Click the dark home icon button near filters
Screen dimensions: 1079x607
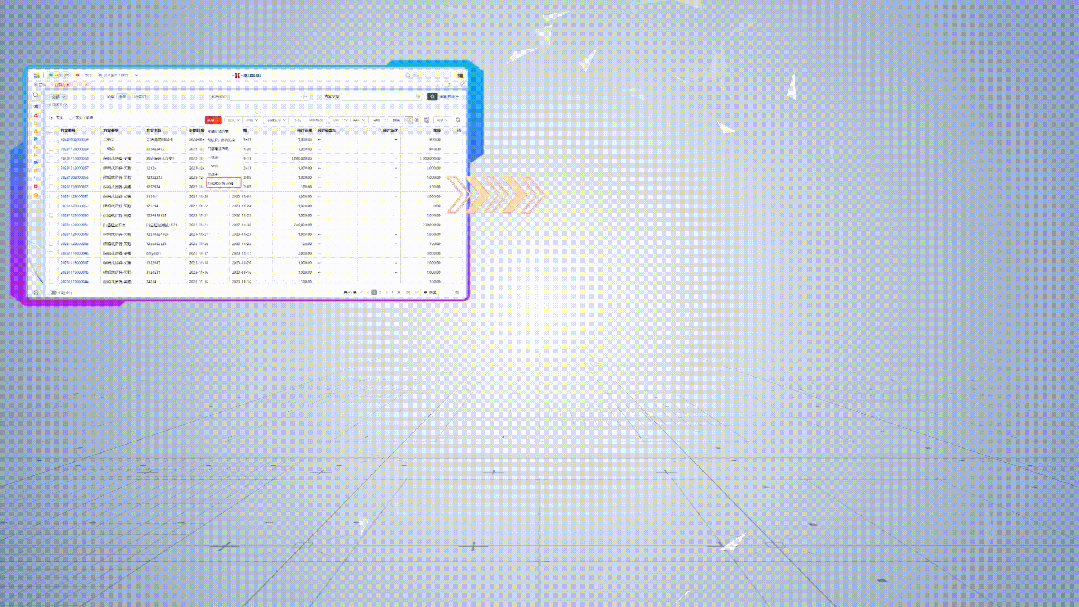pyautogui.click(x=432, y=96)
